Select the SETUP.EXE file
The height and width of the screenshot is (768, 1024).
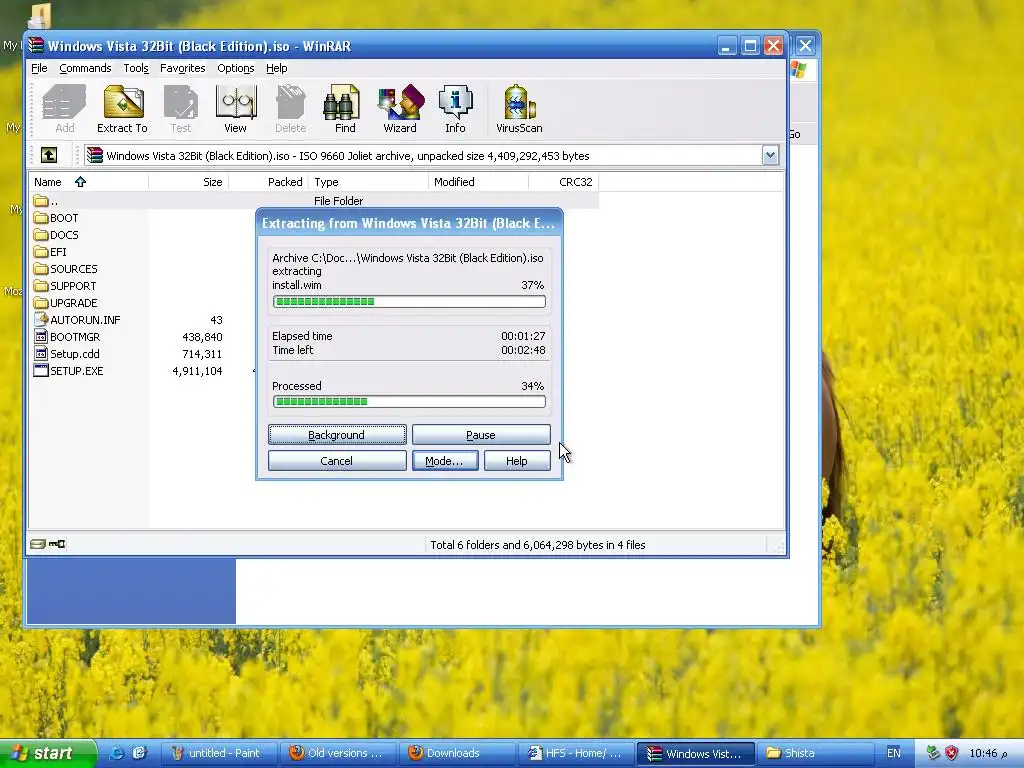(x=69, y=371)
